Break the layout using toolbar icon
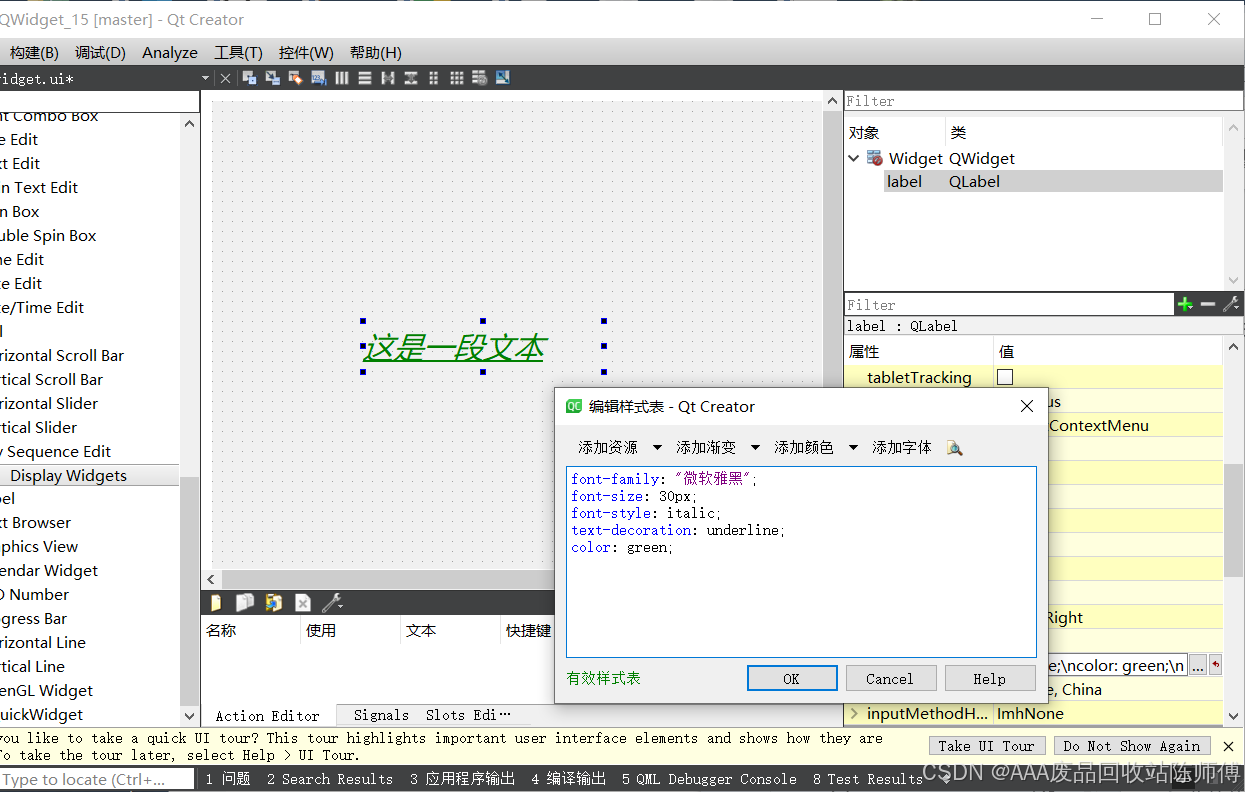 point(480,78)
